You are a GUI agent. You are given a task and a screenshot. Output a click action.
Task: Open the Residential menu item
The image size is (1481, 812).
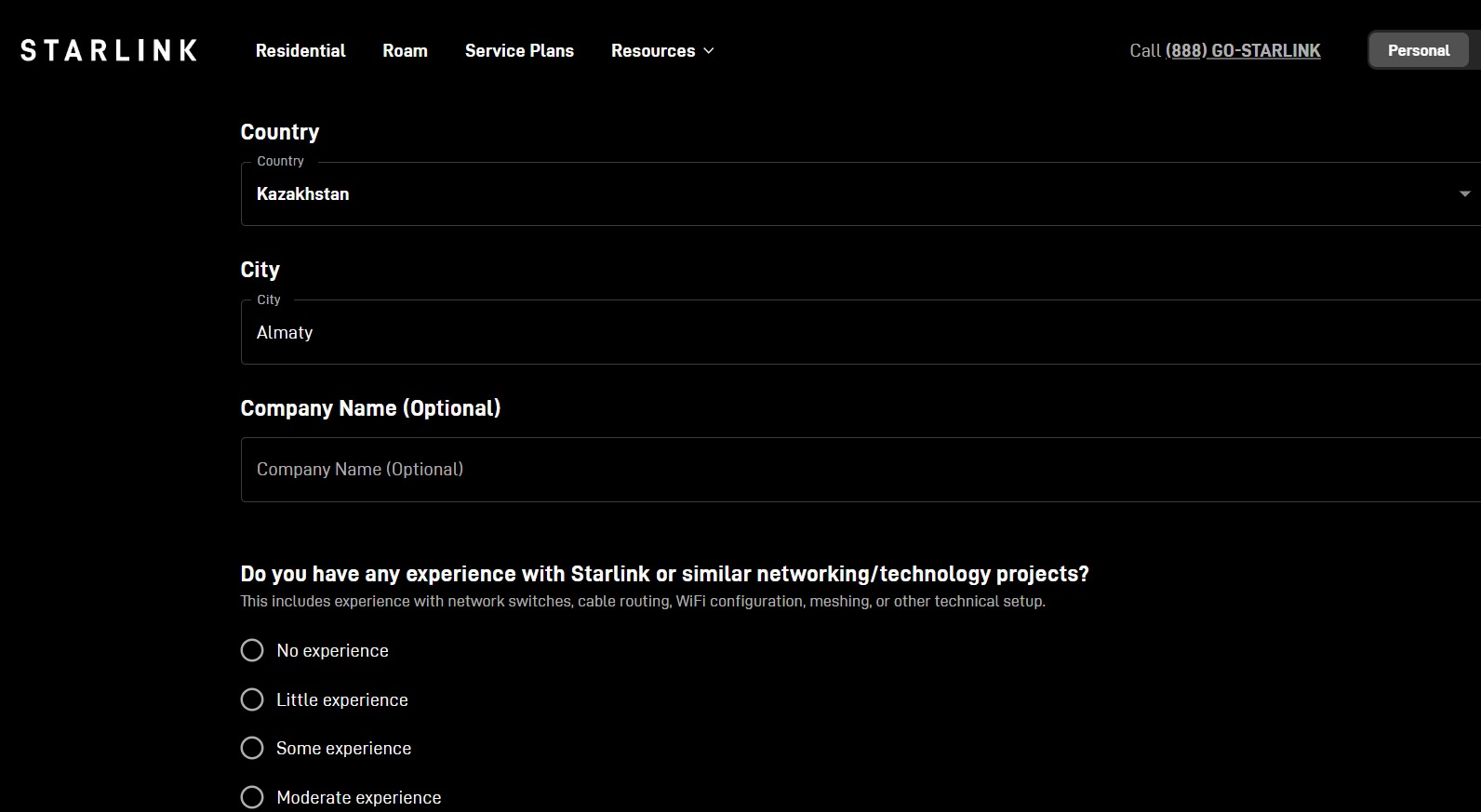coord(300,50)
